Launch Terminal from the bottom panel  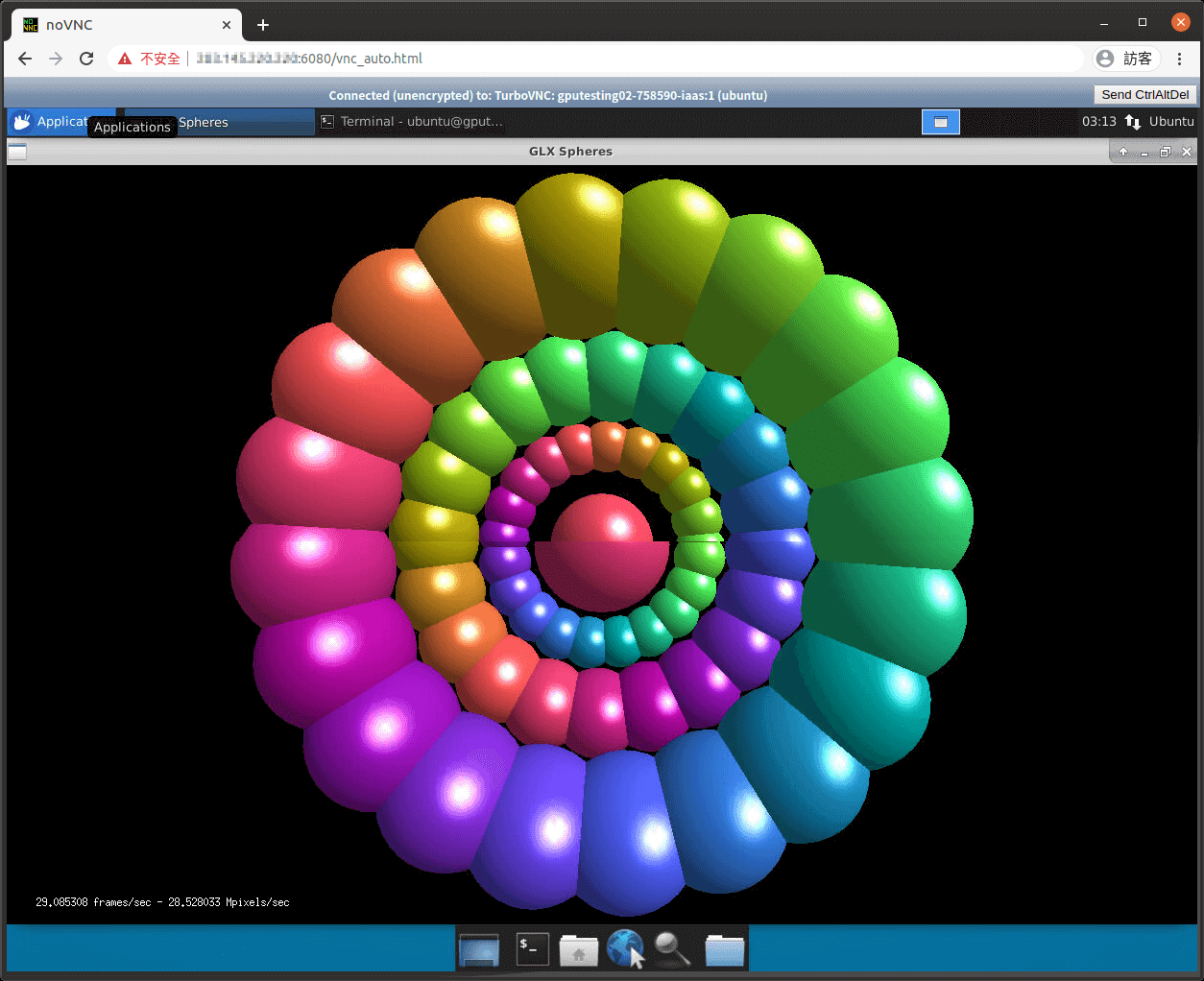click(x=532, y=949)
